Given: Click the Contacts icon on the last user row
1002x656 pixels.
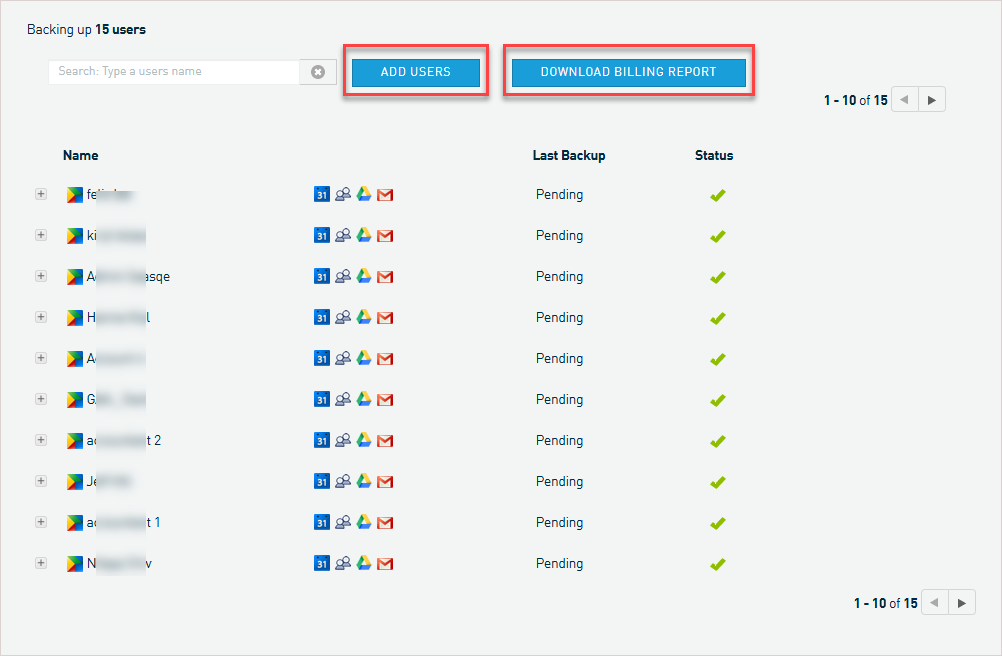Looking at the screenshot, I should pos(343,563).
